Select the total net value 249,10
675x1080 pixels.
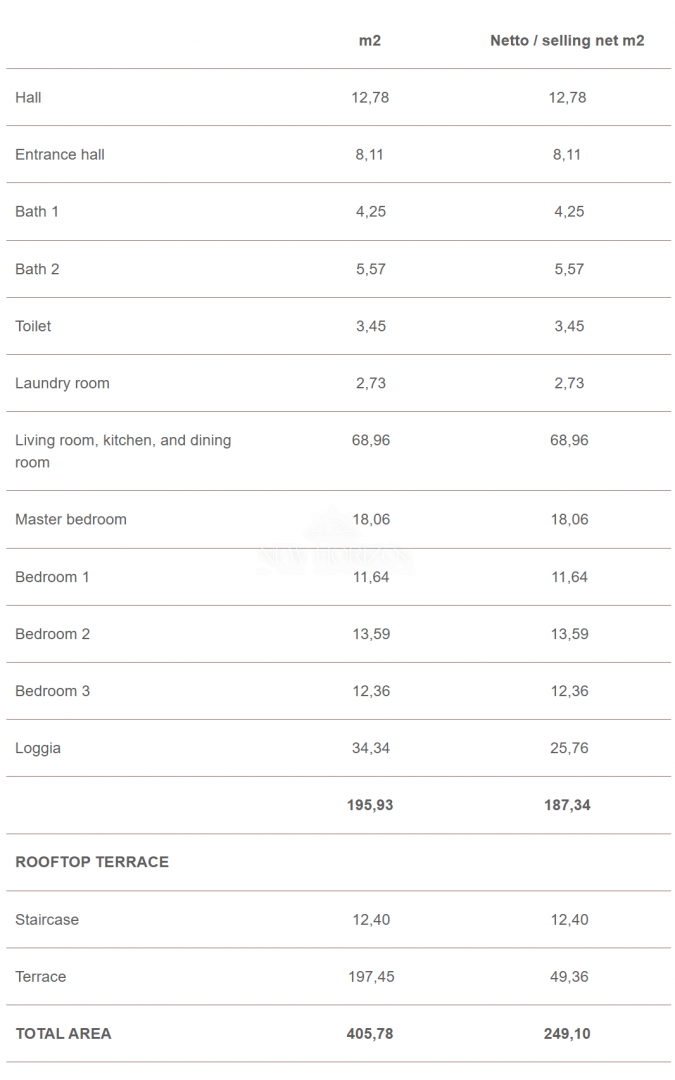pos(567,1034)
